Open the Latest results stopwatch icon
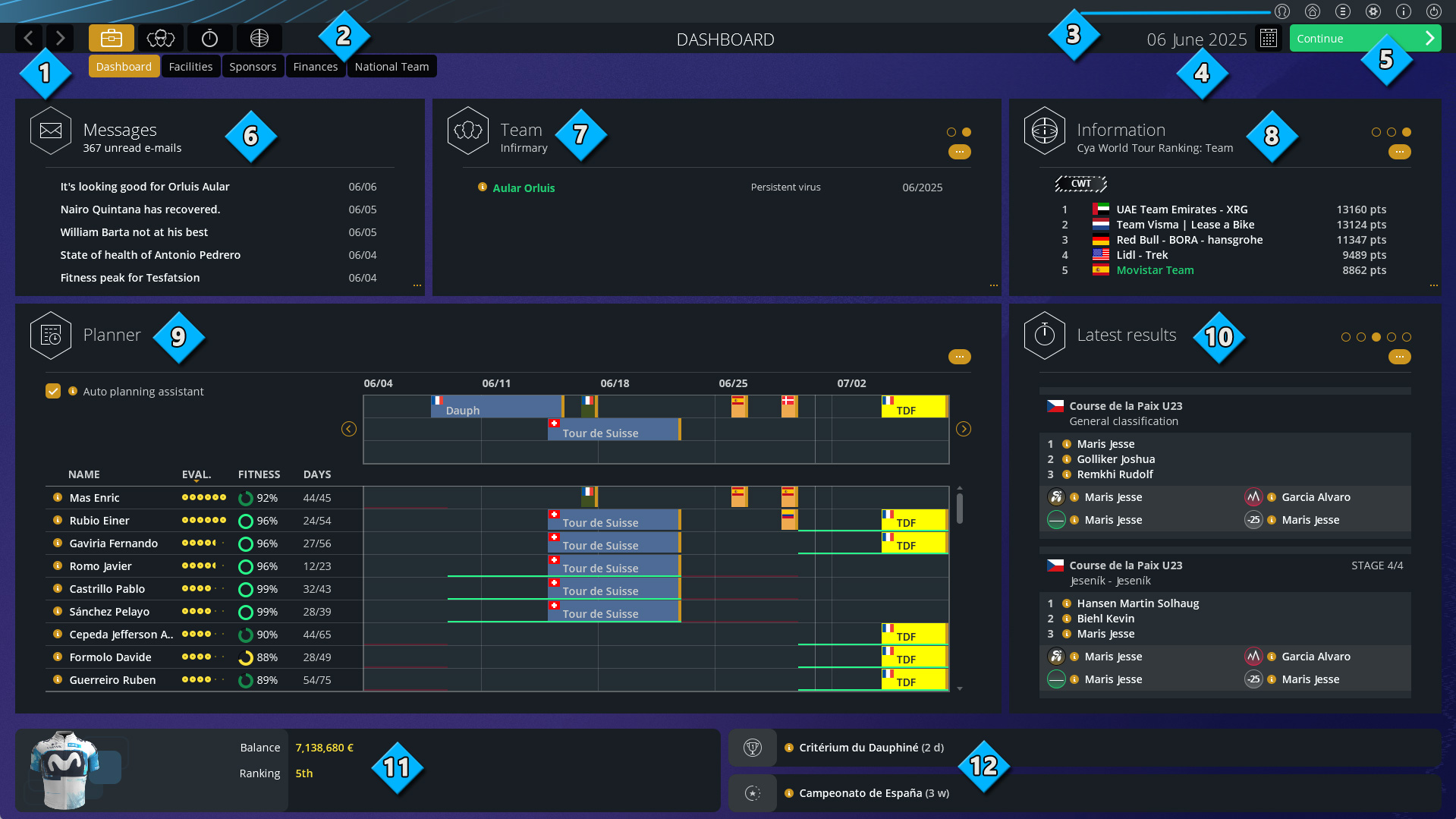The width and height of the screenshot is (1456, 819). (x=1045, y=335)
